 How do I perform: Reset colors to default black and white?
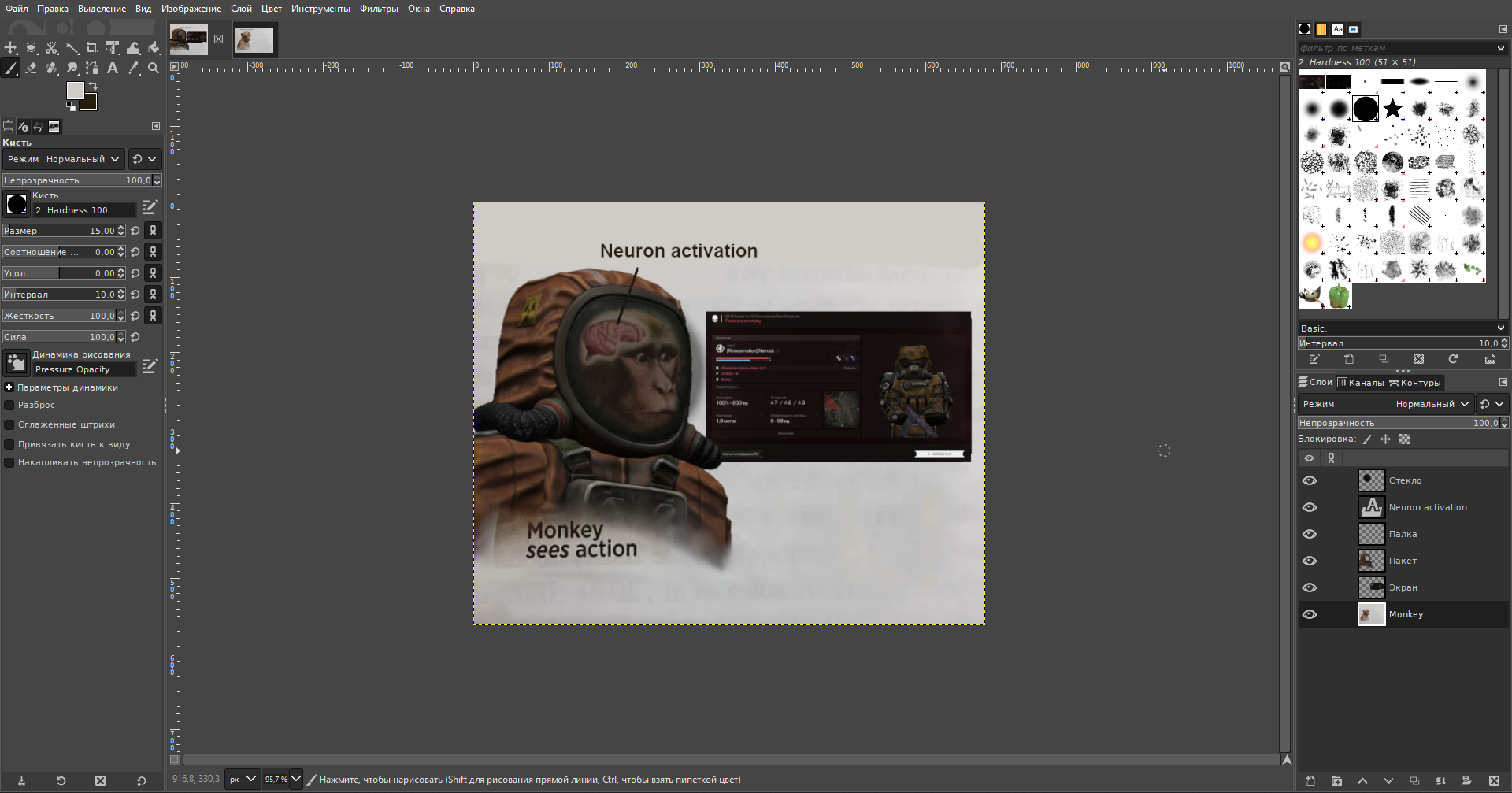pos(71,106)
